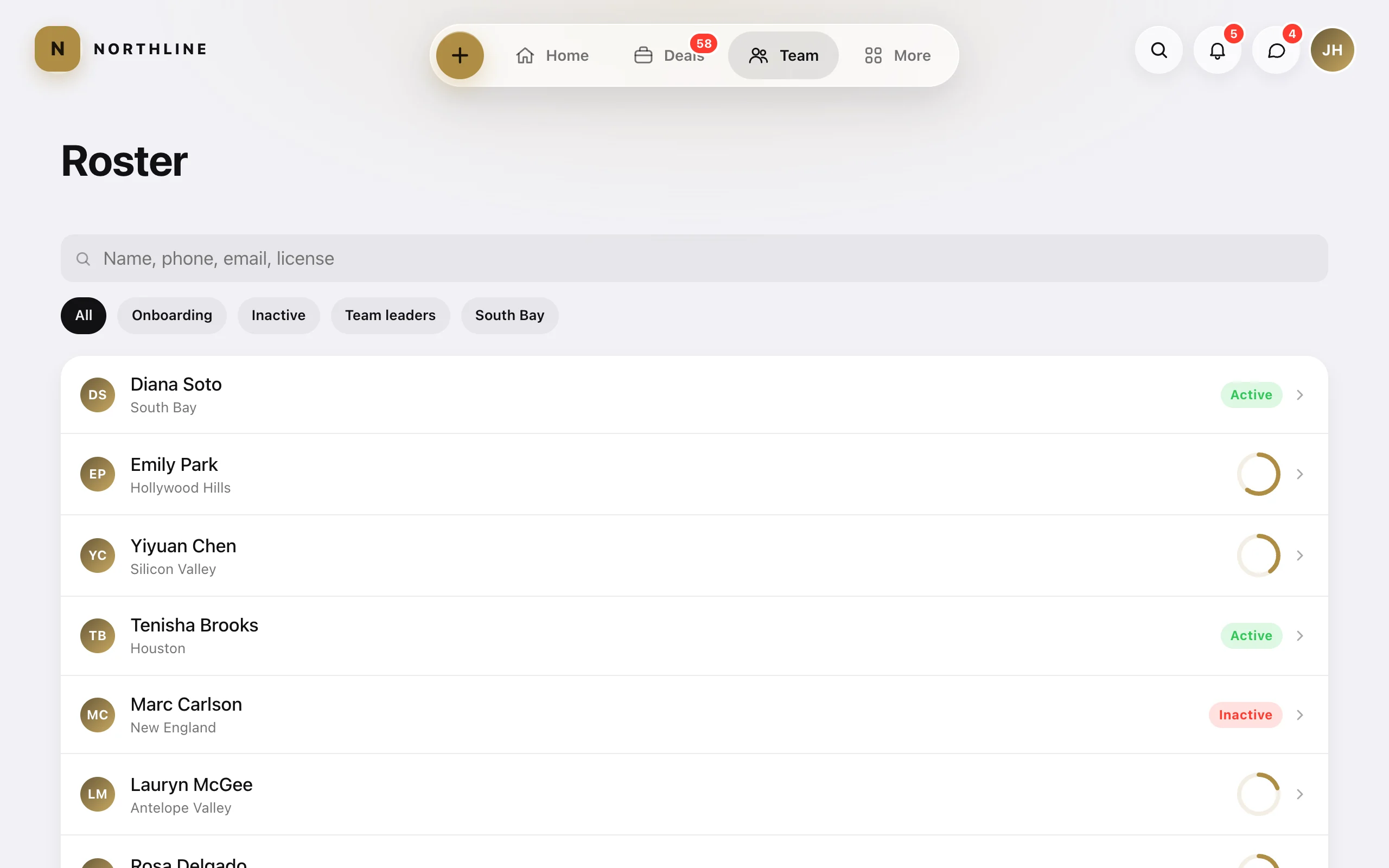Image resolution: width=1389 pixels, height=868 pixels.
Task: Click Lauryn McGee's onboarding progress ring
Action: point(1259,794)
